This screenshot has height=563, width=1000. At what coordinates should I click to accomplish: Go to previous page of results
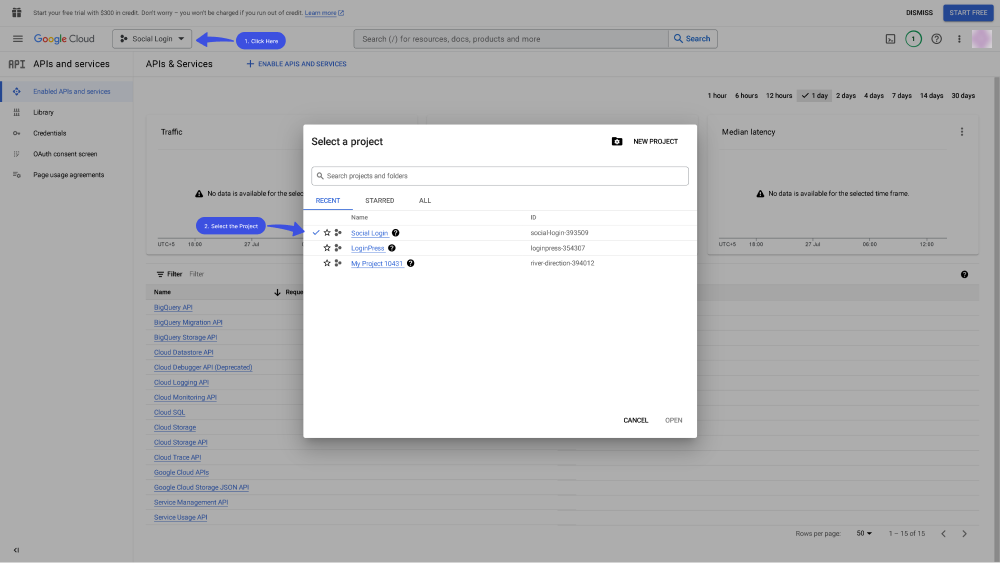[943, 534]
